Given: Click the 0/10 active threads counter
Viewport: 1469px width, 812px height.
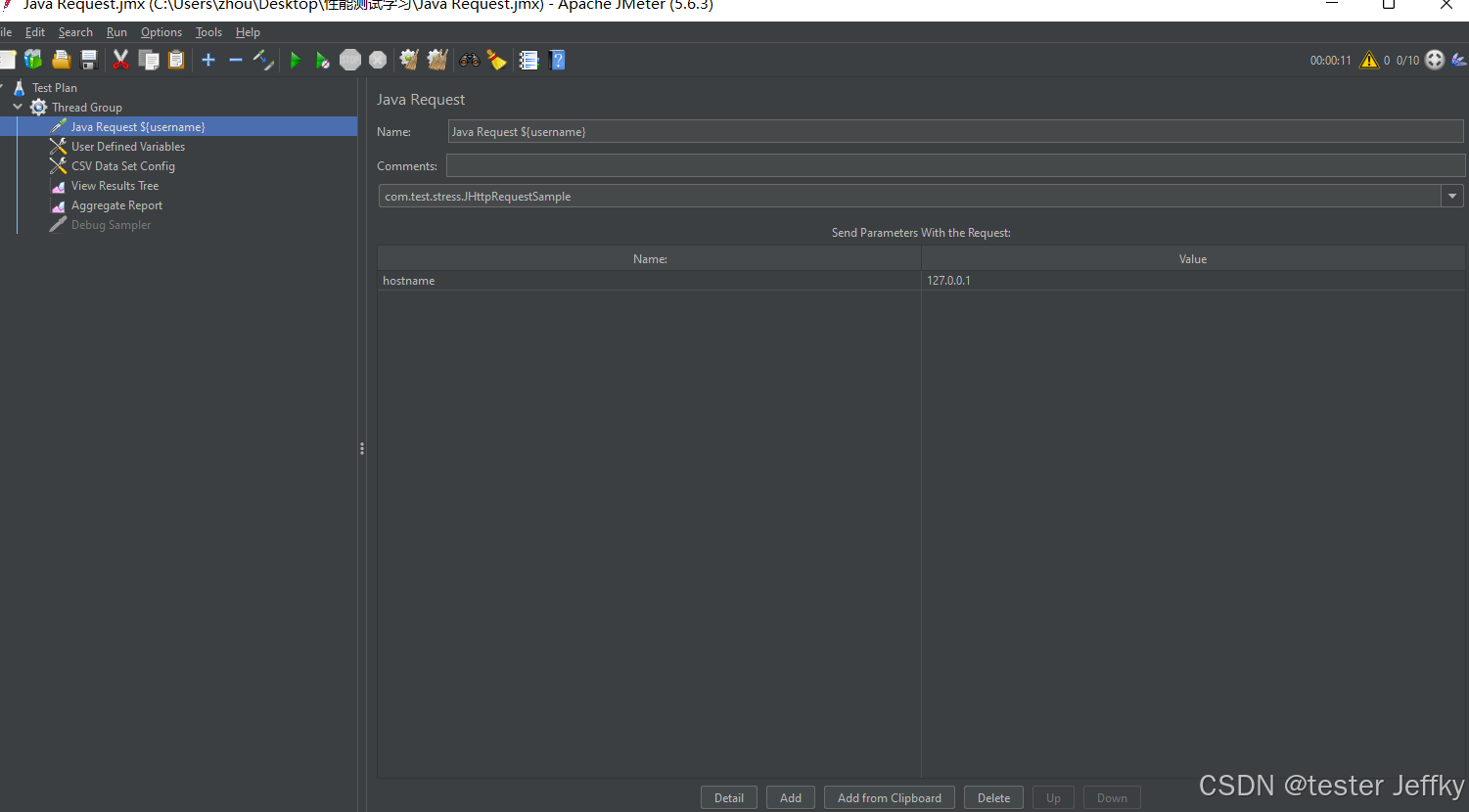Looking at the screenshot, I should [1407, 61].
